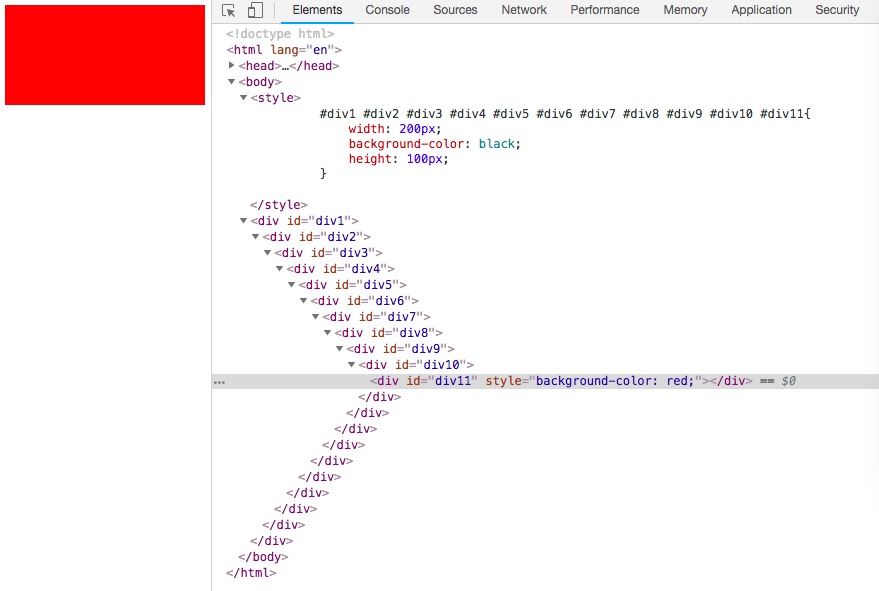Select the div id="div6" tag
Image resolution: width=879 pixels, height=591 pixels.
pyautogui.click(x=364, y=301)
